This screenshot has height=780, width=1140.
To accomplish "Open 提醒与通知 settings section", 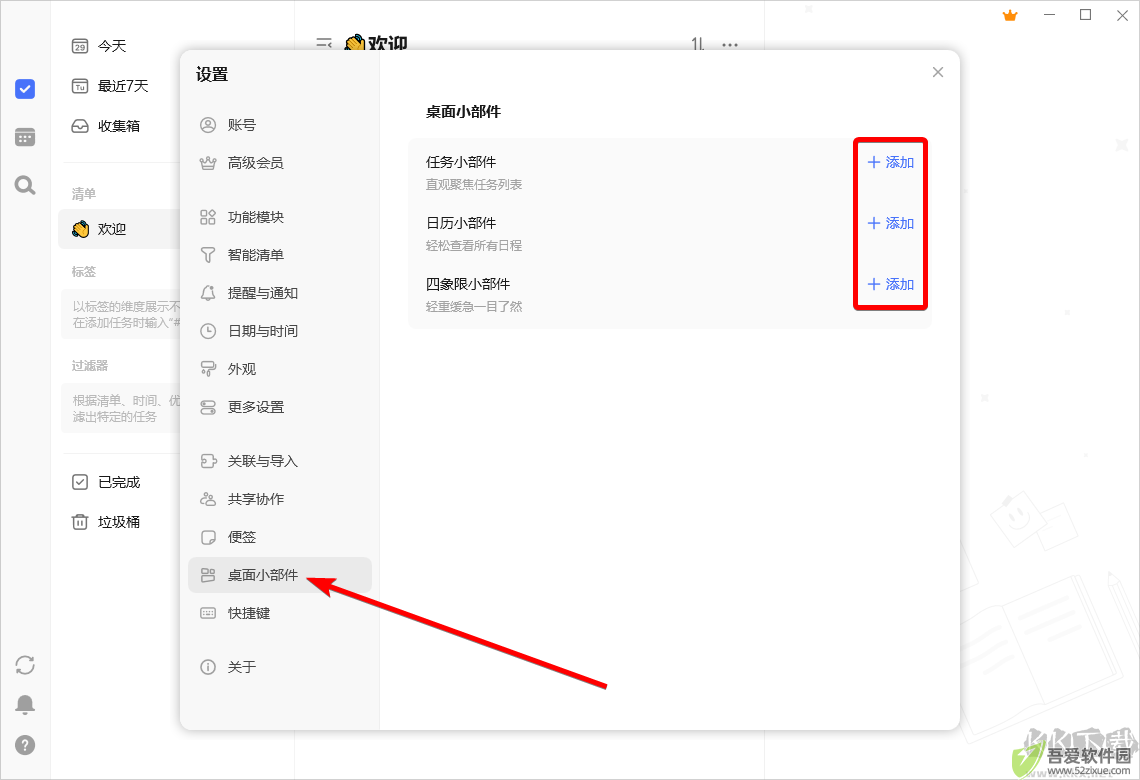I will [x=280, y=293].
